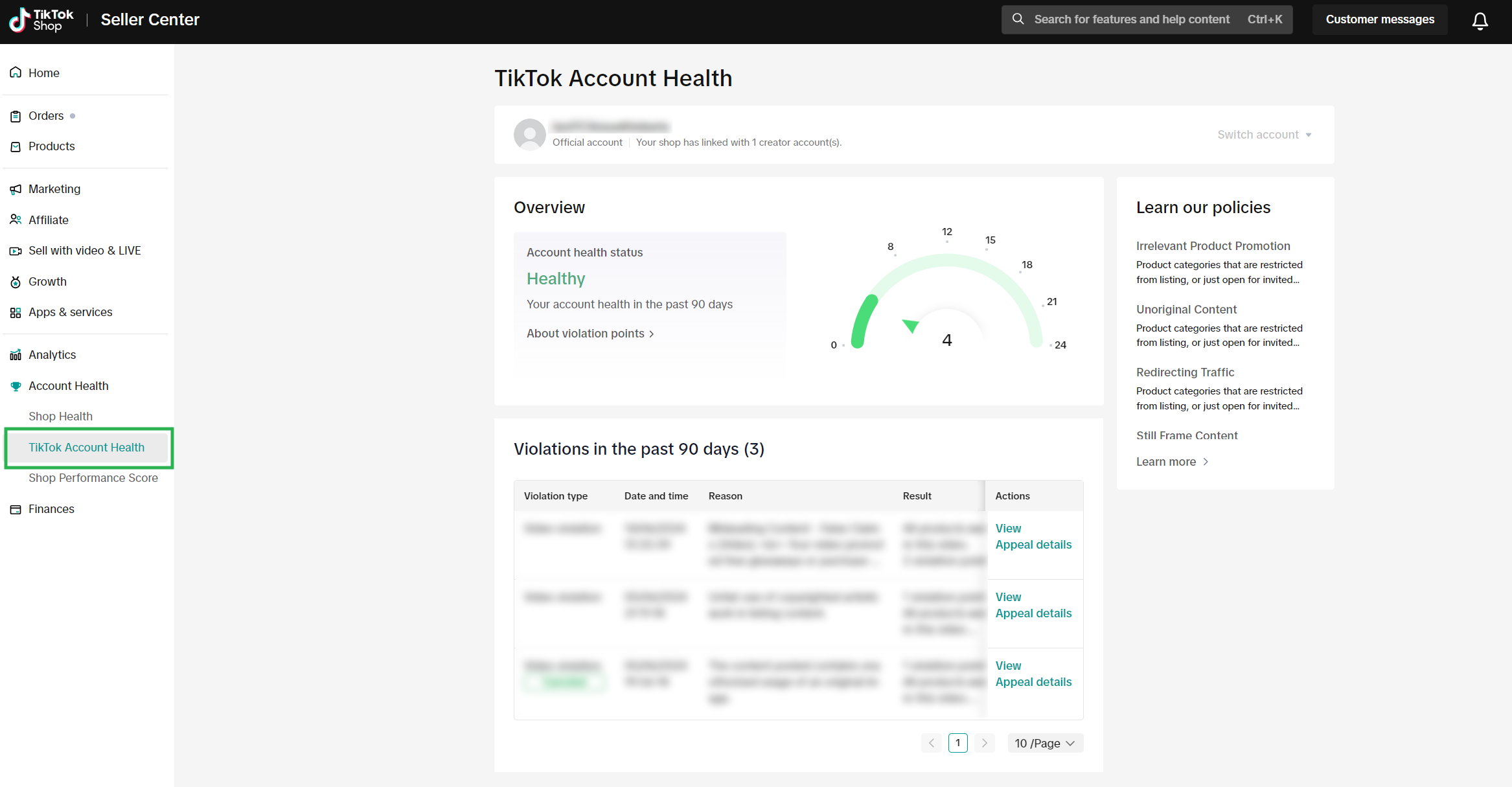Open About violation points chevron link
The height and width of the screenshot is (787, 1512).
point(590,334)
